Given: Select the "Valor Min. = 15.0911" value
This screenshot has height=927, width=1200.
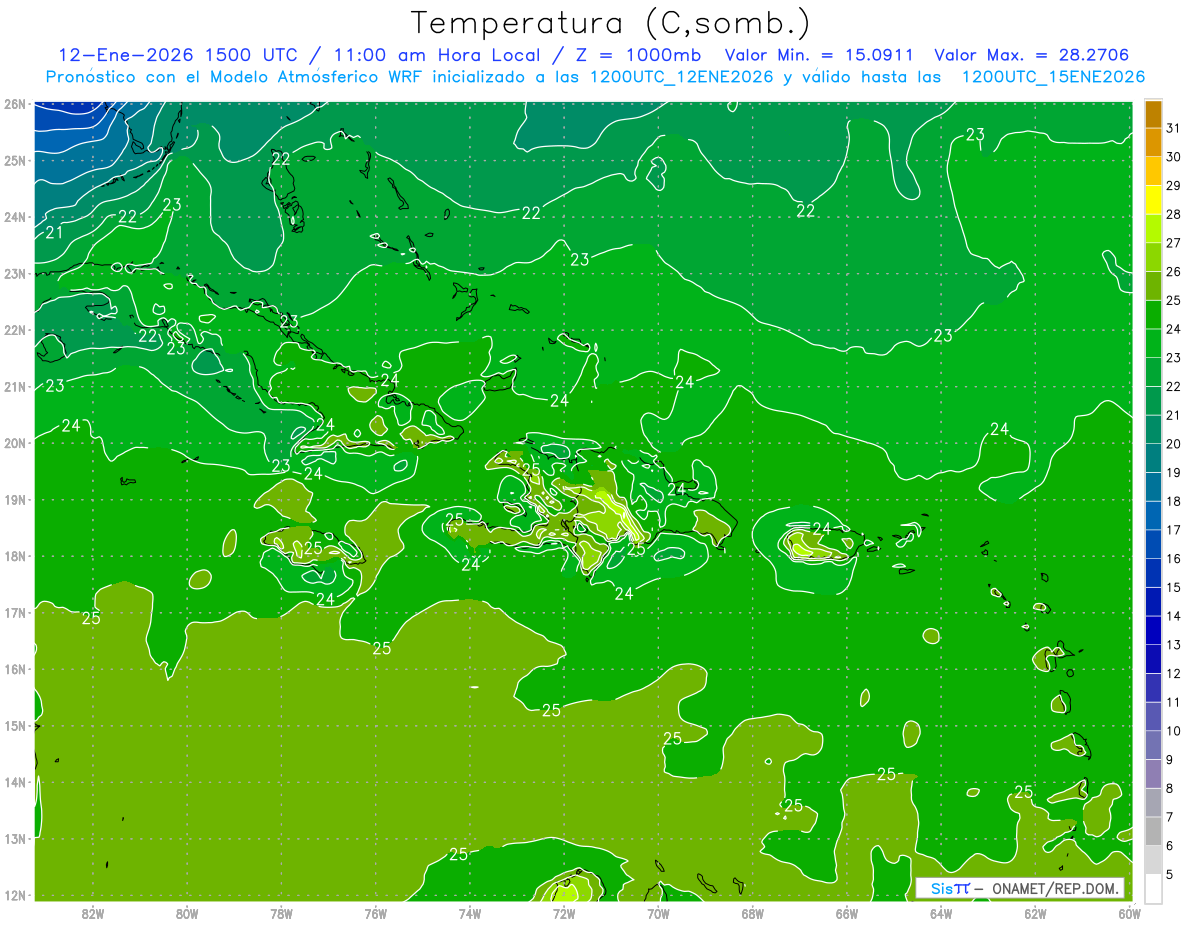Looking at the screenshot, I should (x=819, y=55).
